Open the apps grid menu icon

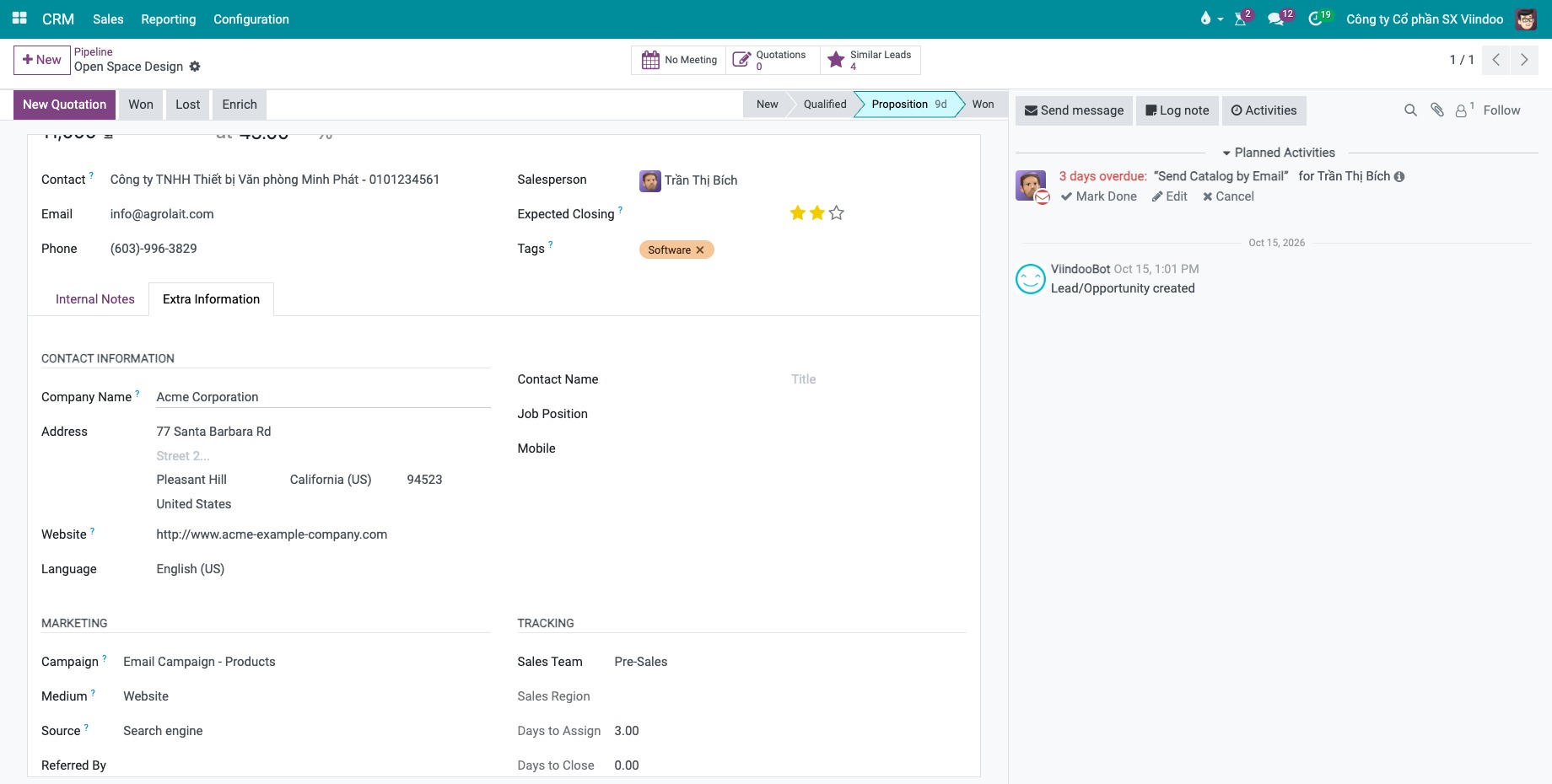point(19,19)
